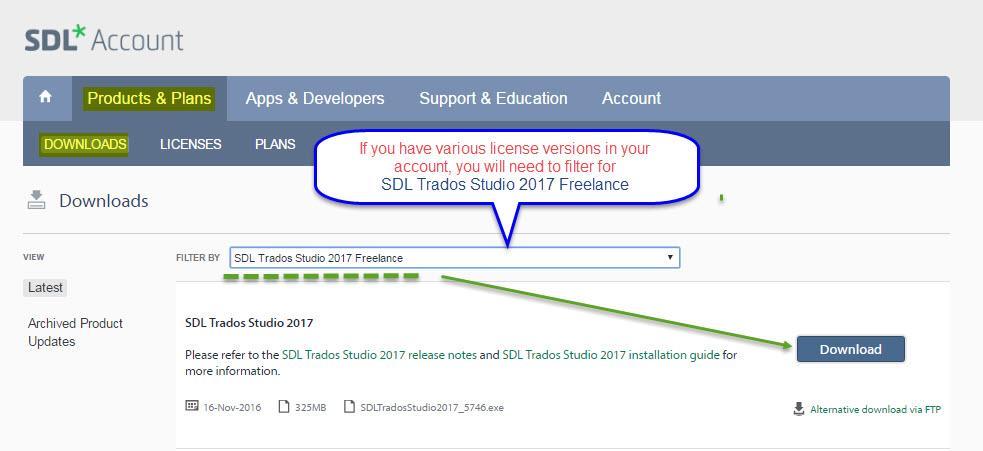This screenshot has height=451, width=983.
Task: Open the Filter By product dropdown
Action: pyautogui.click(x=455, y=258)
